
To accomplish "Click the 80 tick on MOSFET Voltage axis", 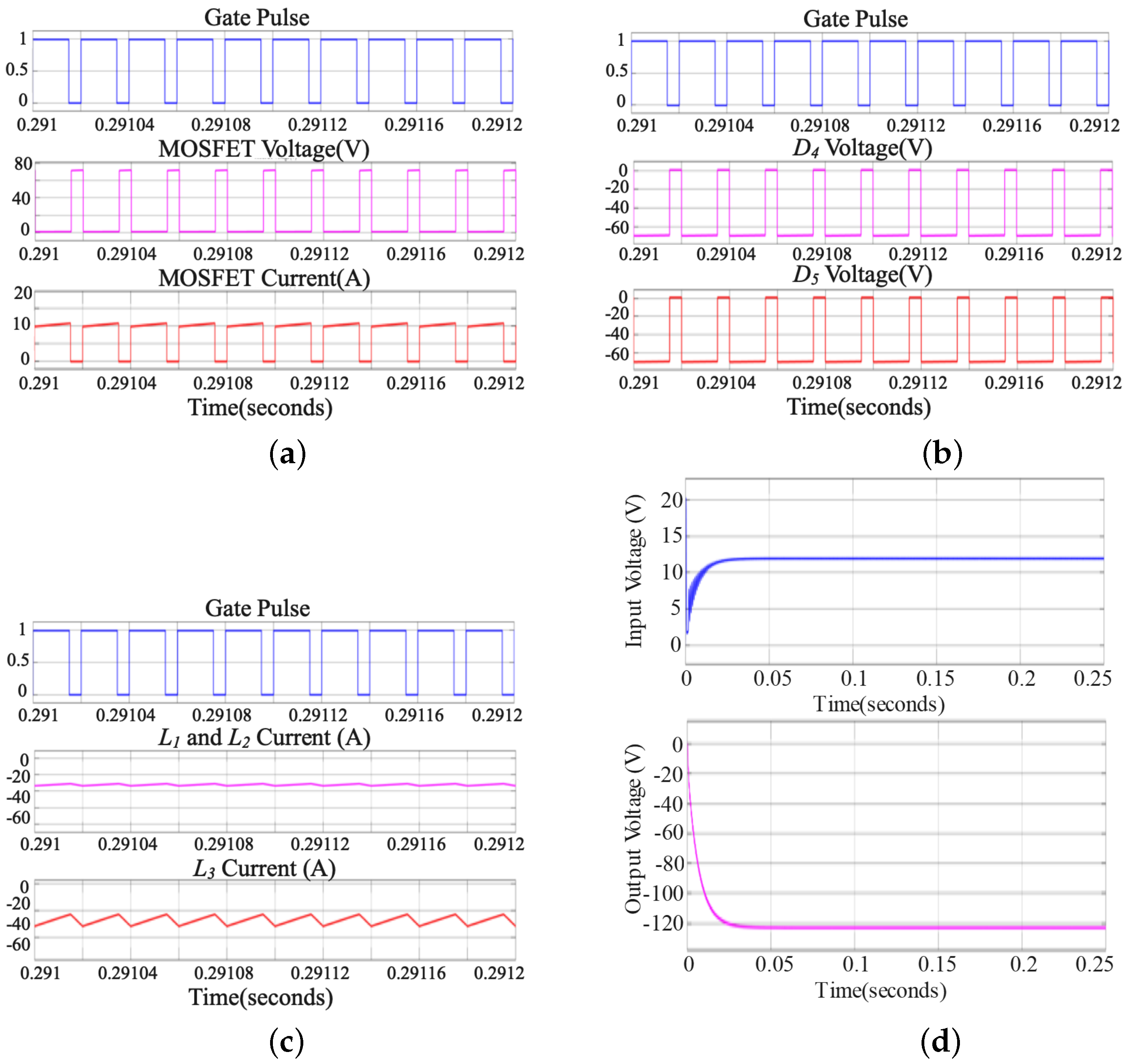I will coord(23,165).
